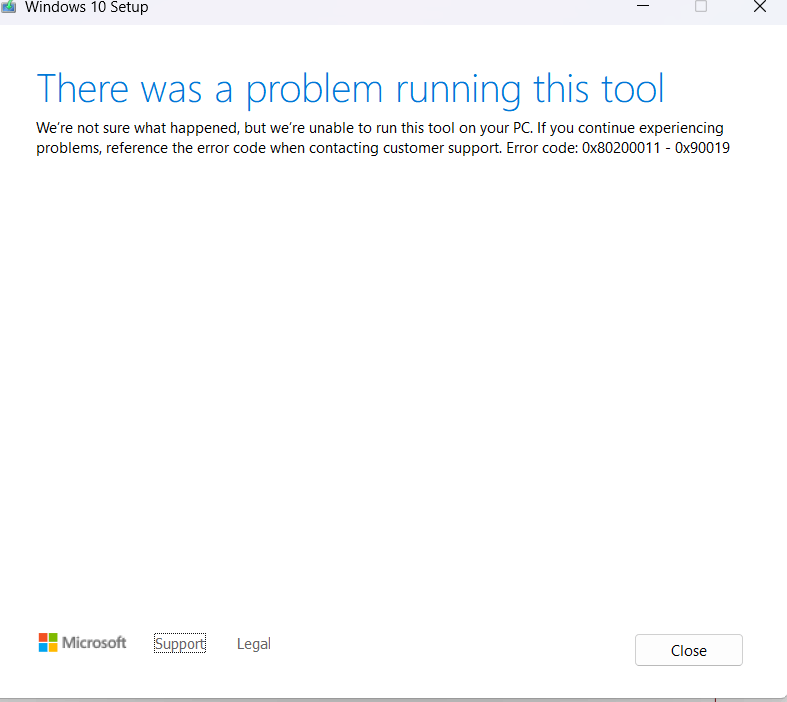Minimize the Windows 10 Setup window

(642, 6)
